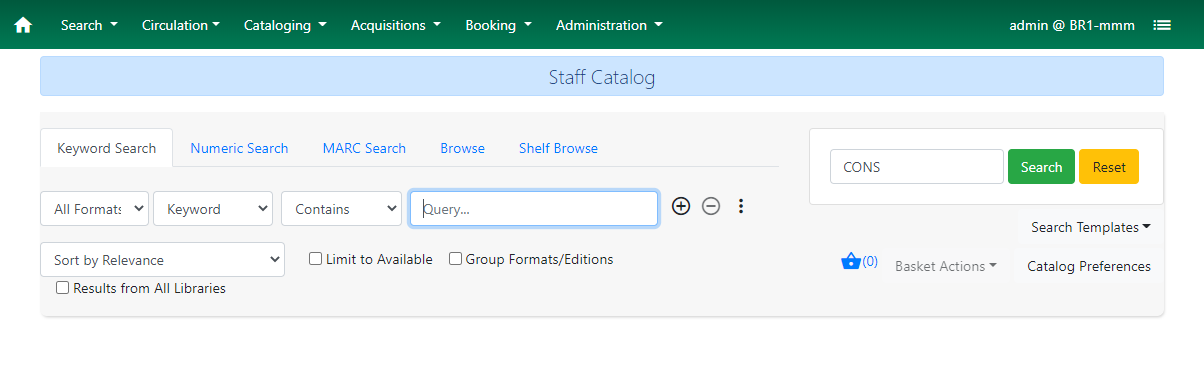The width and height of the screenshot is (1204, 366).
Task: Go to the home page icon
Action: pos(23,25)
